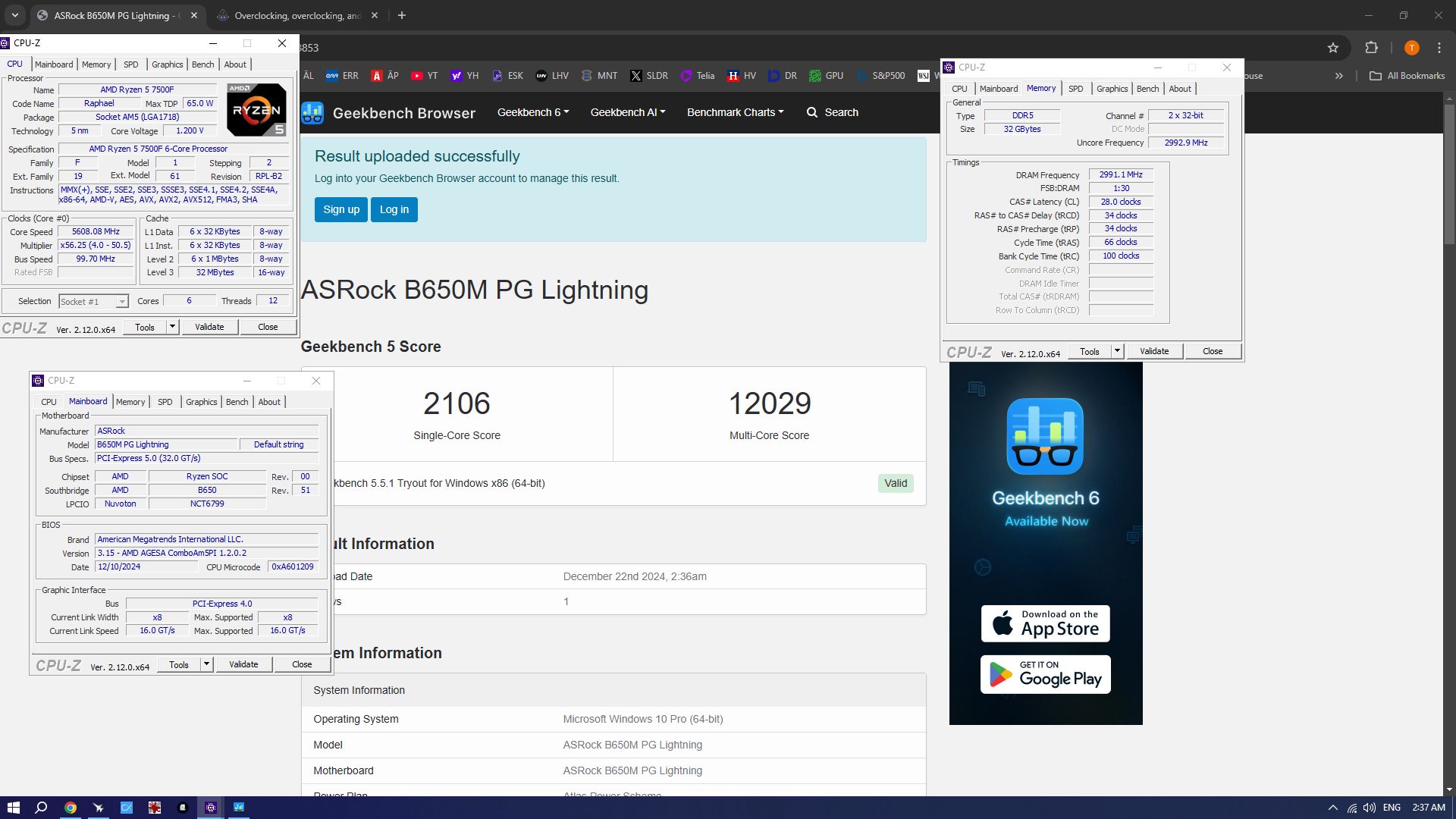Open CPU-Z from the taskbar
This screenshot has width=1456, height=819.
point(211,808)
